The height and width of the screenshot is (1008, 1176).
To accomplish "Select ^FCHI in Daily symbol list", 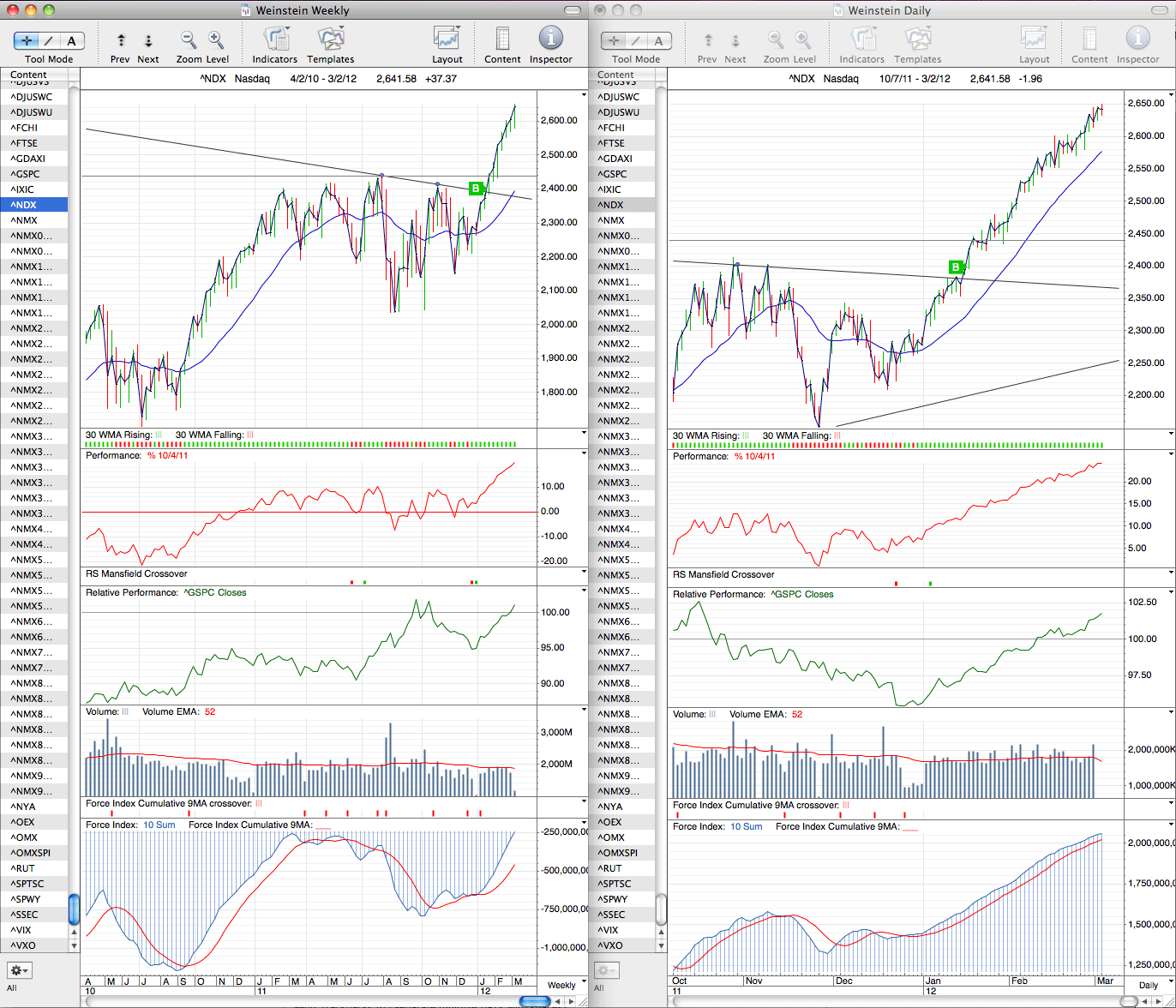I will point(623,128).
